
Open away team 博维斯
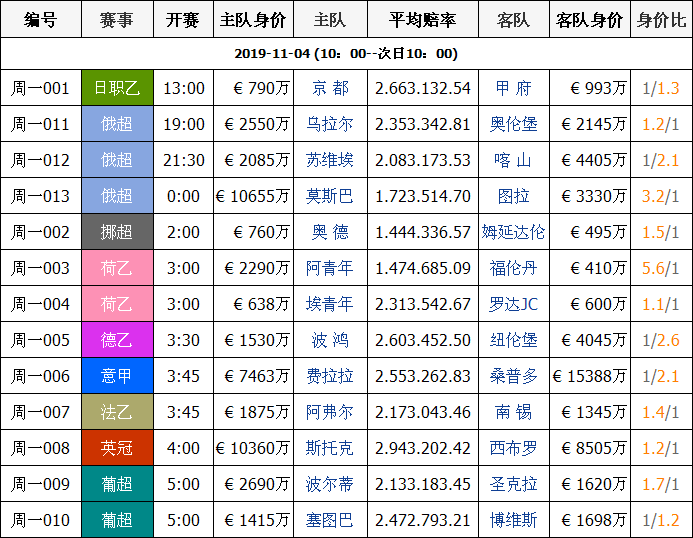coord(513,520)
